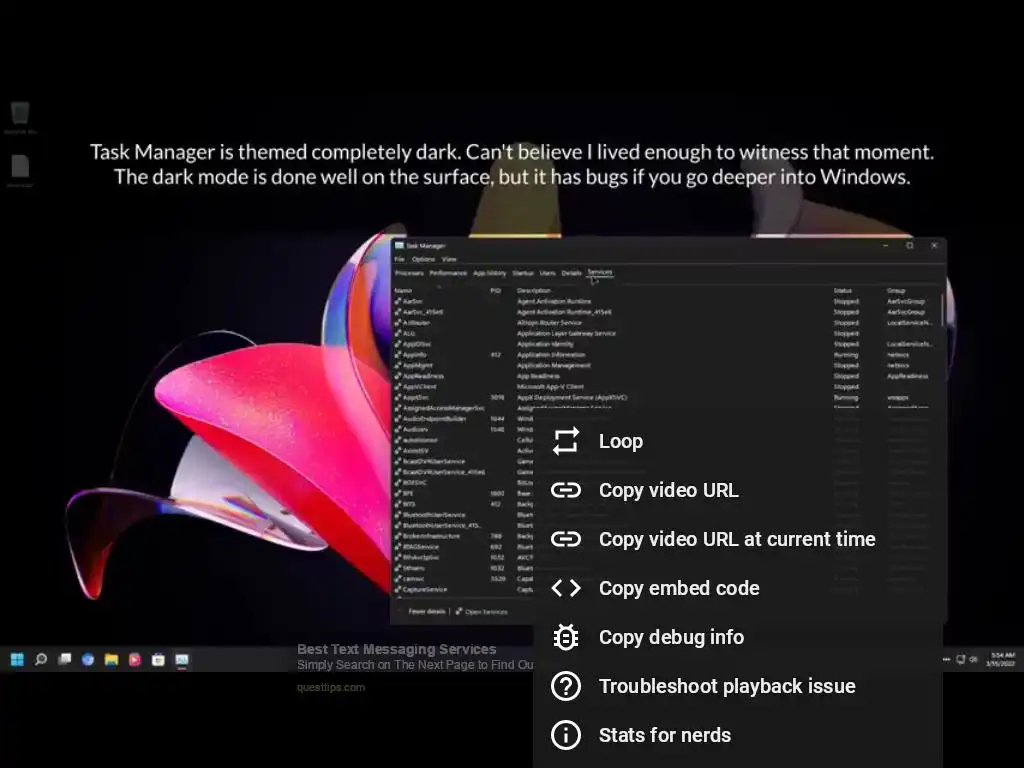Click the gear icon beside the AarSvc service
This screenshot has height=768, width=1024.
[x=398, y=302]
